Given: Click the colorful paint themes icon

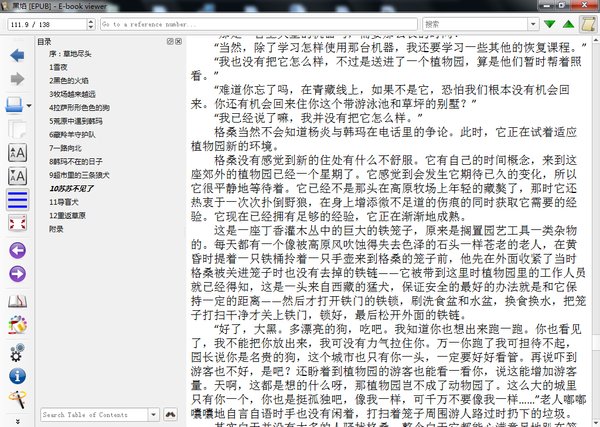Looking at the screenshot, I should pyautogui.click(x=17, y=325).
